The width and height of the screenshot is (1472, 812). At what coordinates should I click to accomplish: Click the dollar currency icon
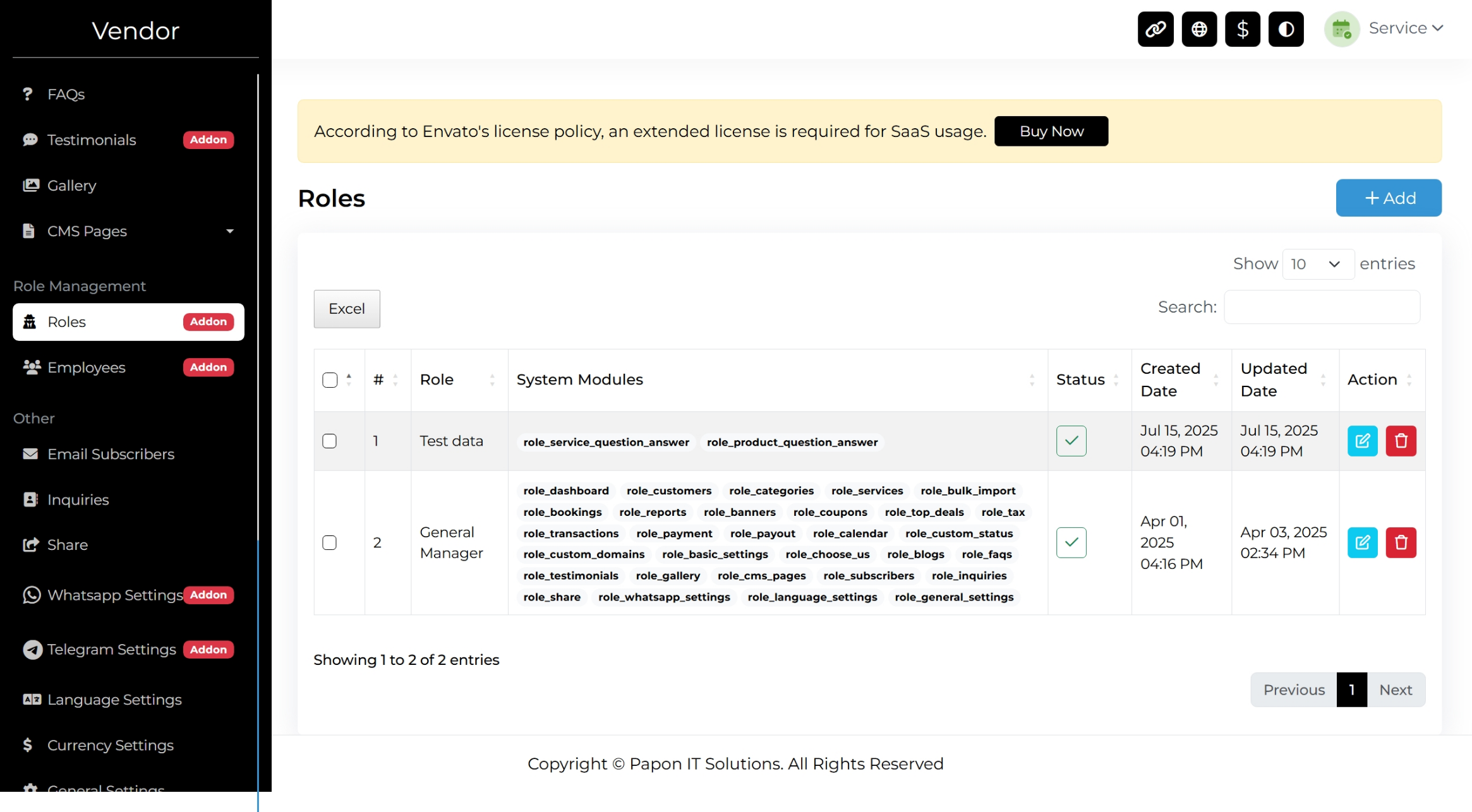(1242, 29)
